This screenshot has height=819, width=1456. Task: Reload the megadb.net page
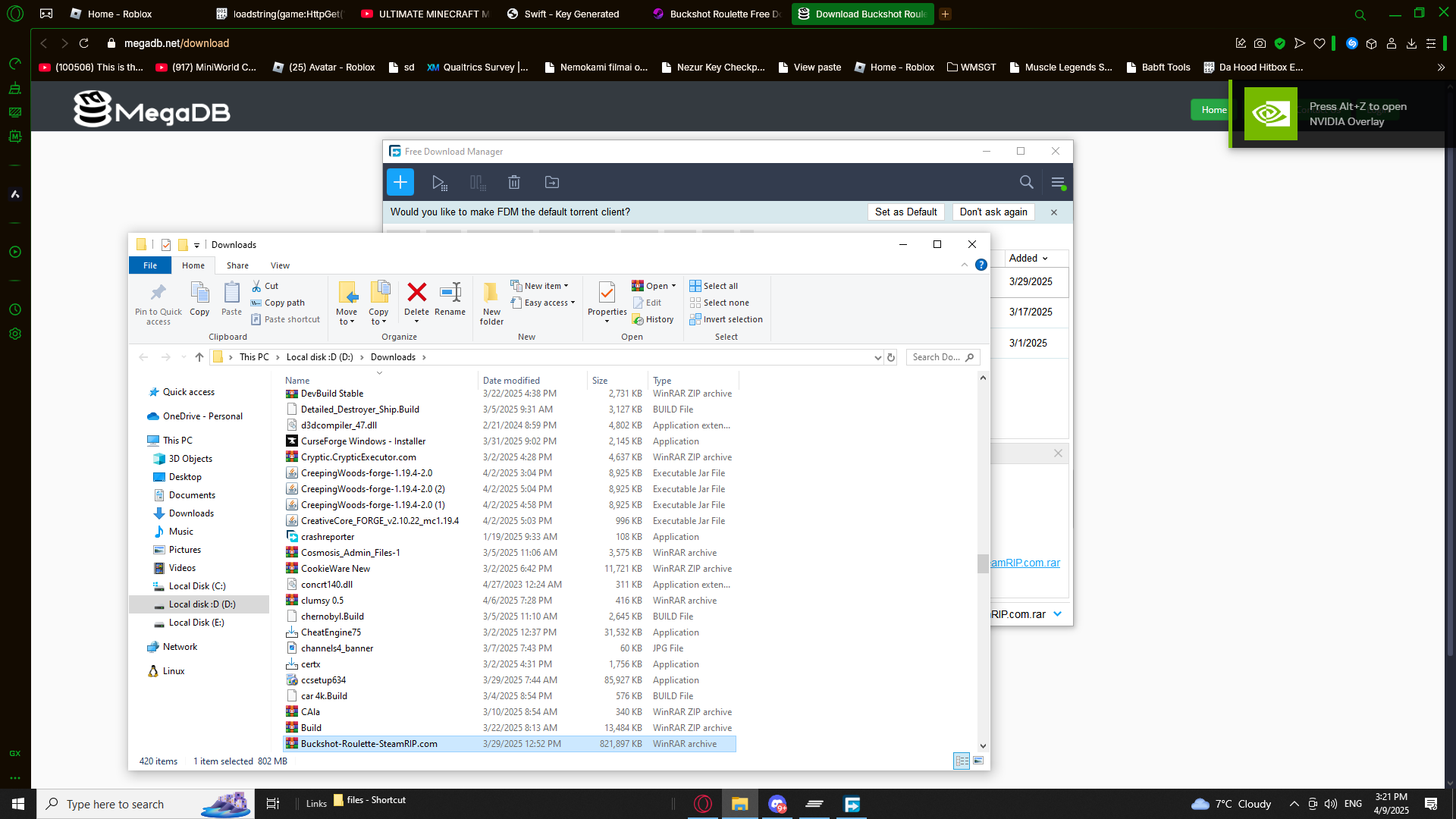tap(84, 43)
